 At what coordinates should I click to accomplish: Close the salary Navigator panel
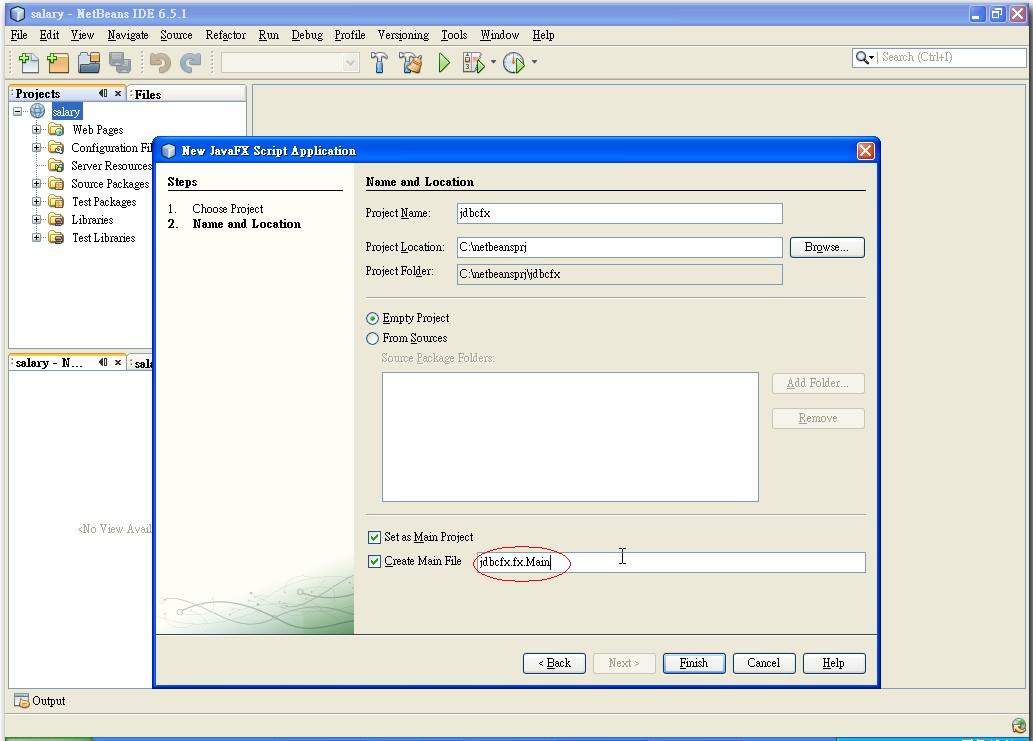coord(118,362)
